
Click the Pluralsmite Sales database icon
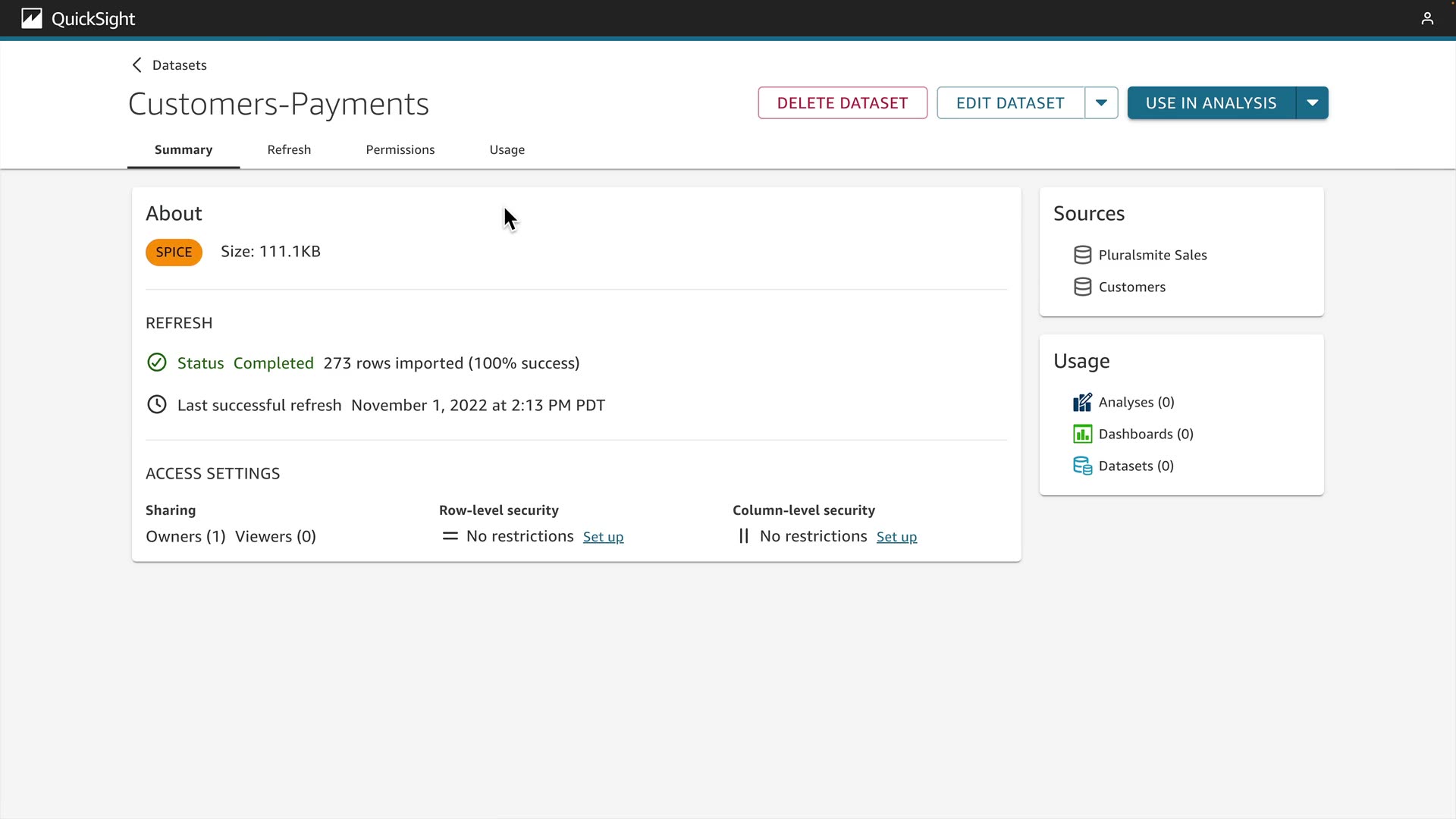point(1082,255)
